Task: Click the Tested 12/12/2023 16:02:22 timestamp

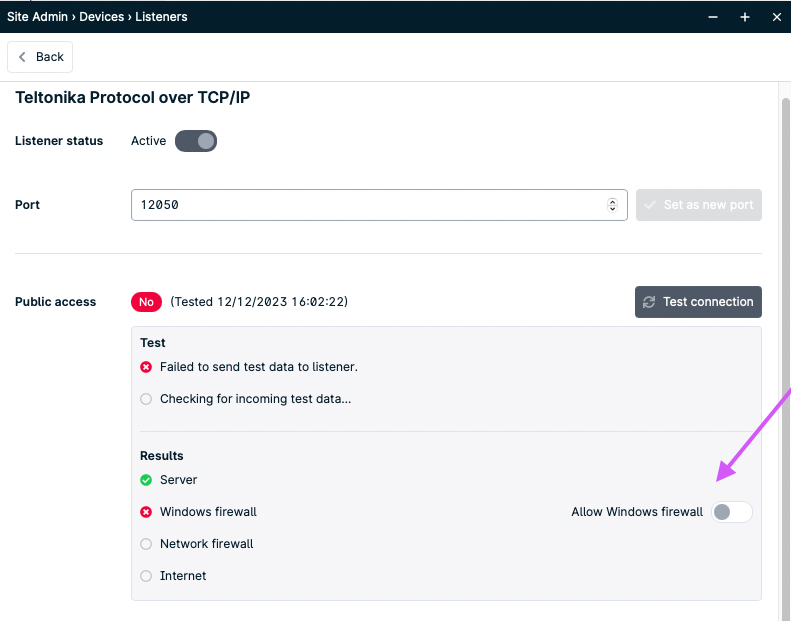Action: (x=259, y=302)
